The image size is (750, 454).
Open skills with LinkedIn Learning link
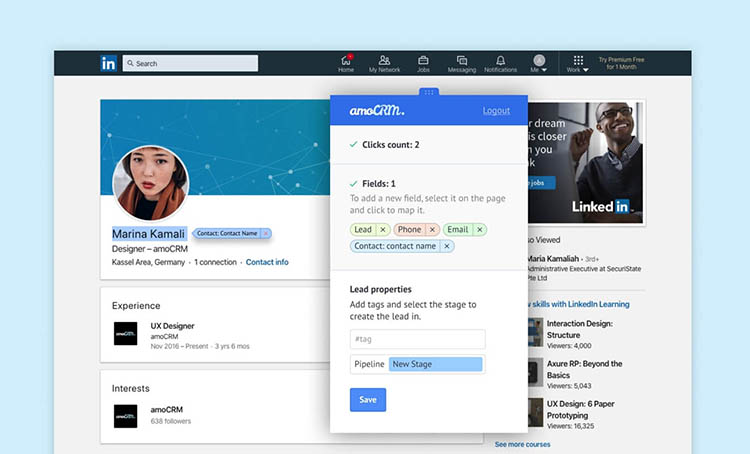(578, 304)
